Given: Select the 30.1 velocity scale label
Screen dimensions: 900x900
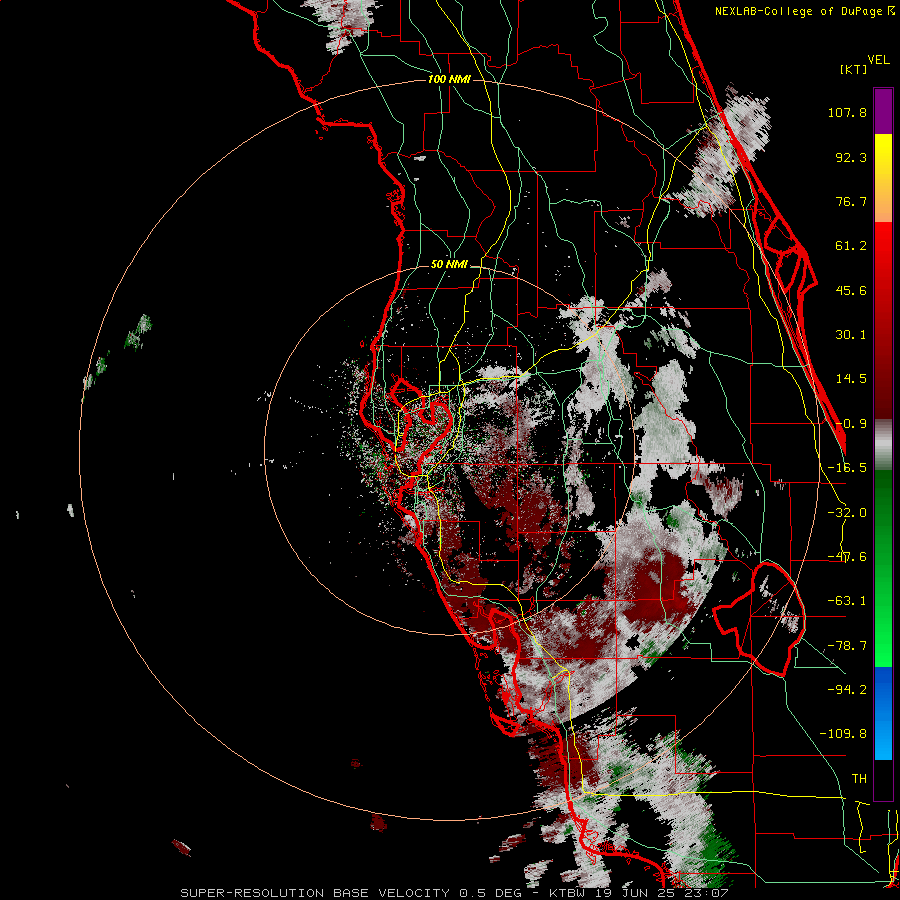Looking at the screenshot, I should click(x=851, y=335).
